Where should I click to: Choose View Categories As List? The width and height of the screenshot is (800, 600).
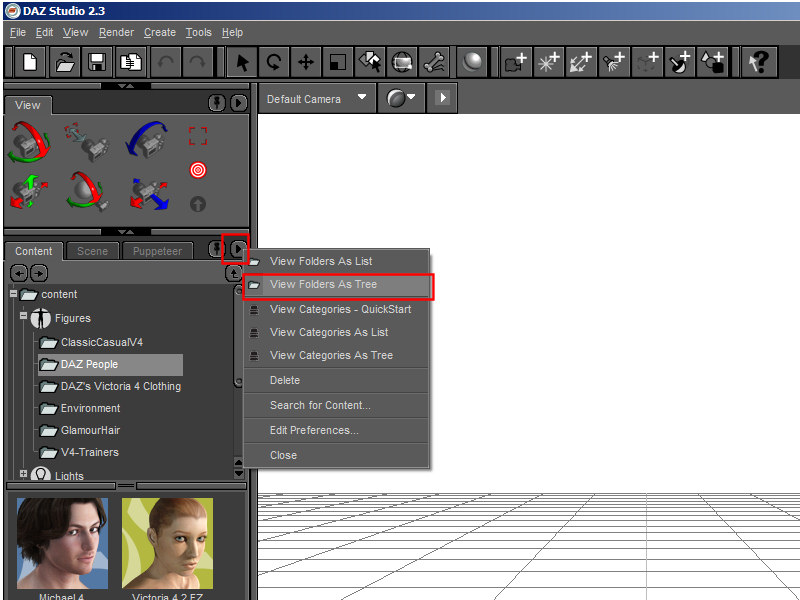pyautogui.click(x=337, y=332)
